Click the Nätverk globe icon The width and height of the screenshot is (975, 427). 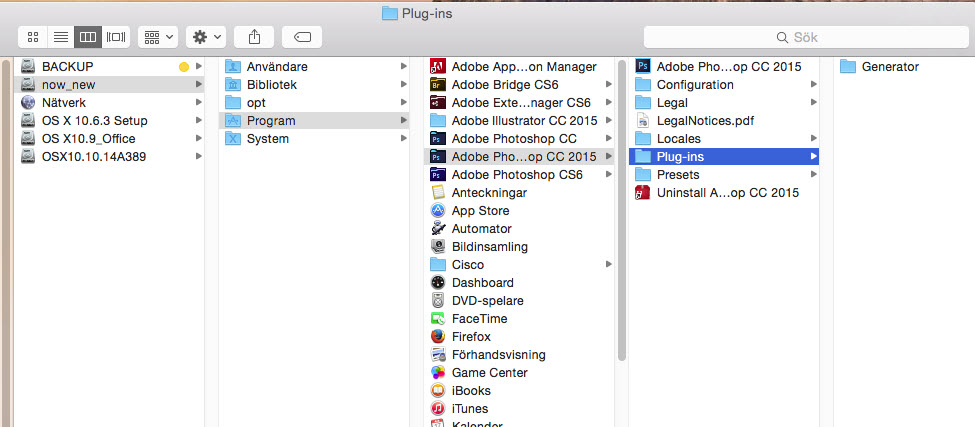click(29, 103)
